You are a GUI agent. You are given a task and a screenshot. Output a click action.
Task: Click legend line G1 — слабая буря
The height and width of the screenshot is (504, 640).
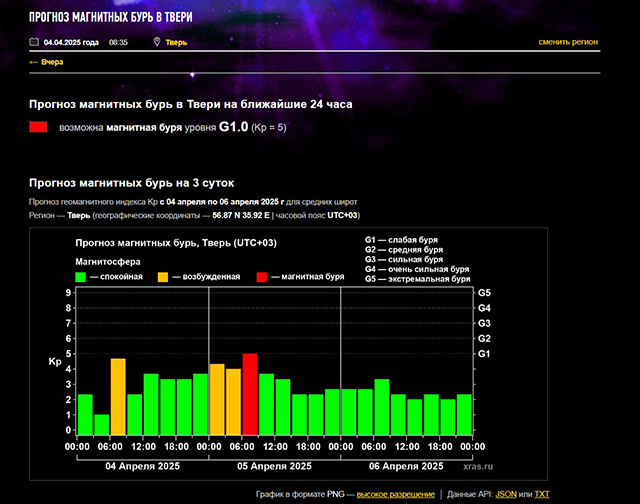click(x=401, y=240)
